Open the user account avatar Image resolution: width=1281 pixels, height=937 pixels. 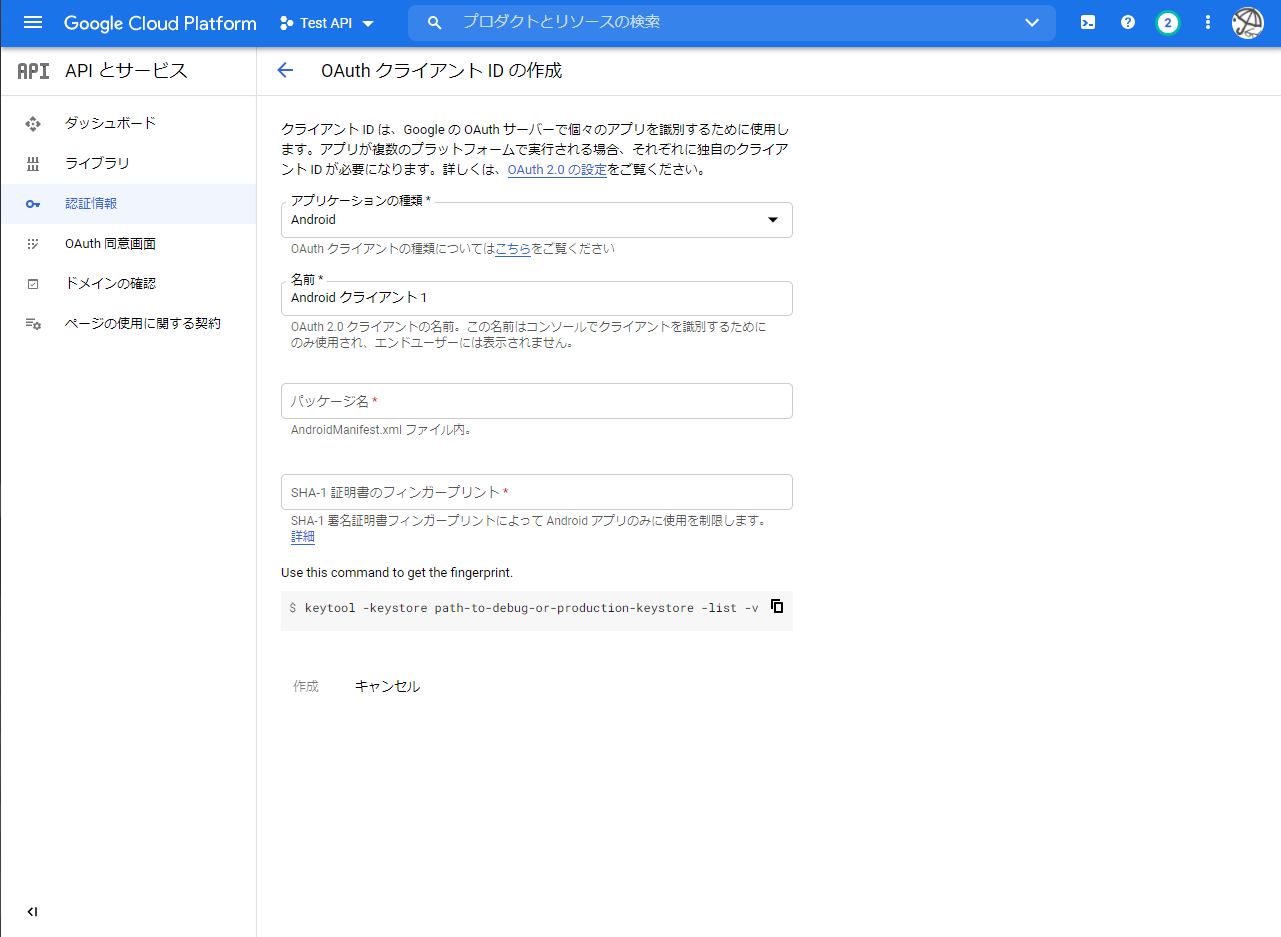1248,23
